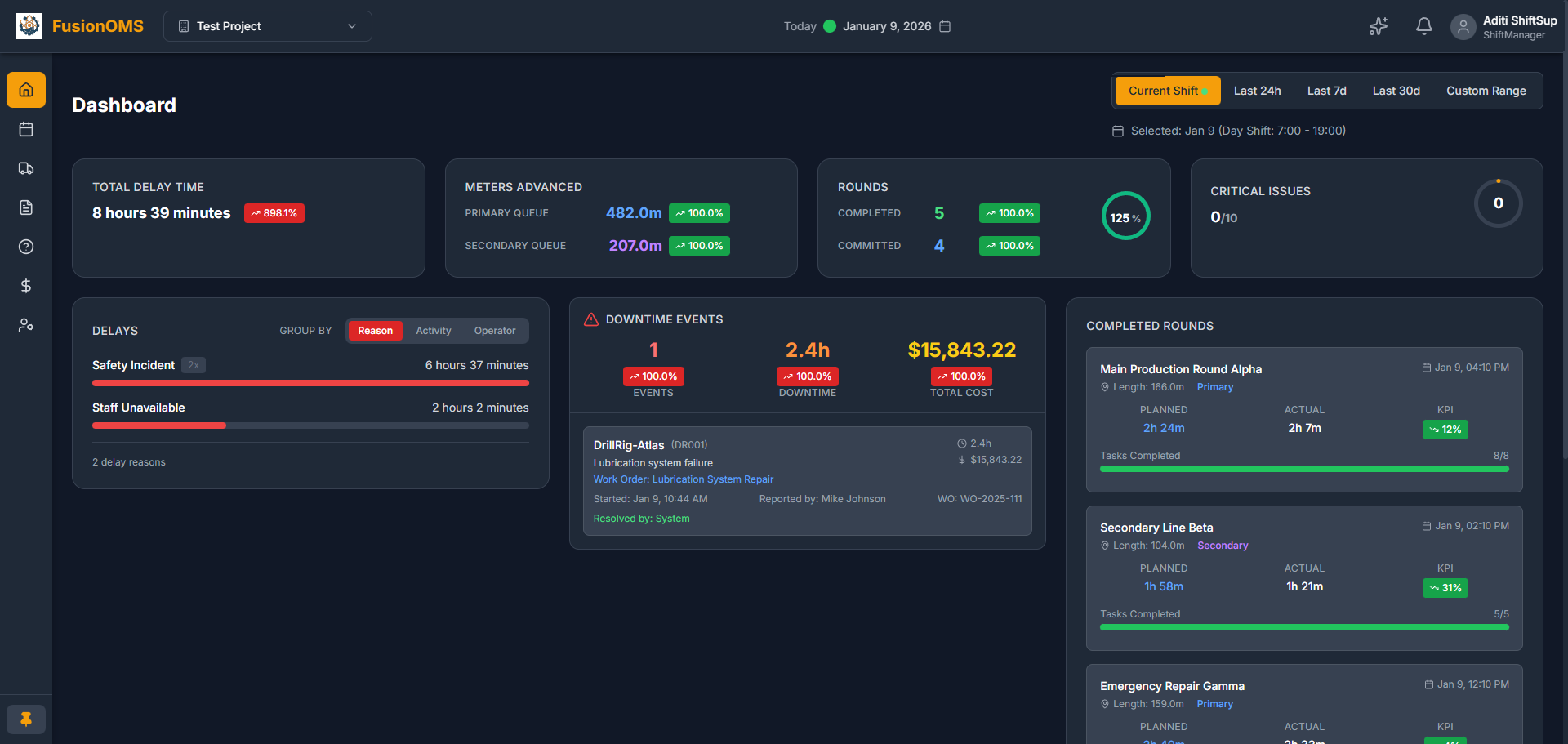This screenshot has width=1568, height=744.
Task: Group delays by Activity
Action: coord(433,331)
